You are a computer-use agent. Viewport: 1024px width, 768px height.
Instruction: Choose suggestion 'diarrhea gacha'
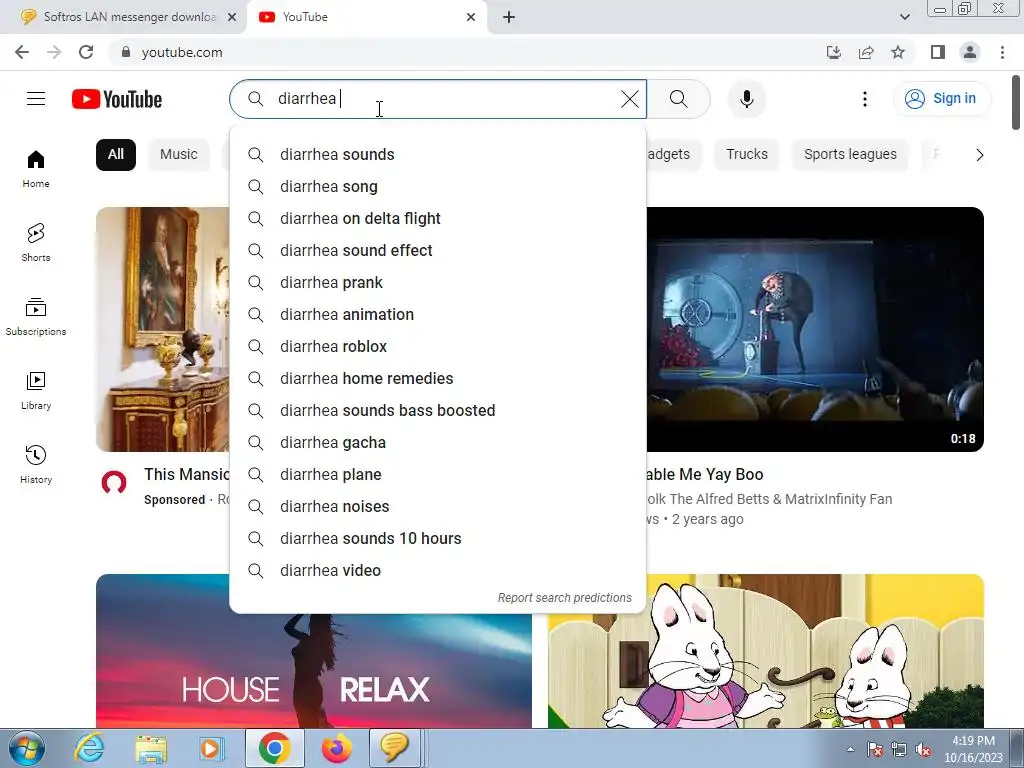click(438, 443)
